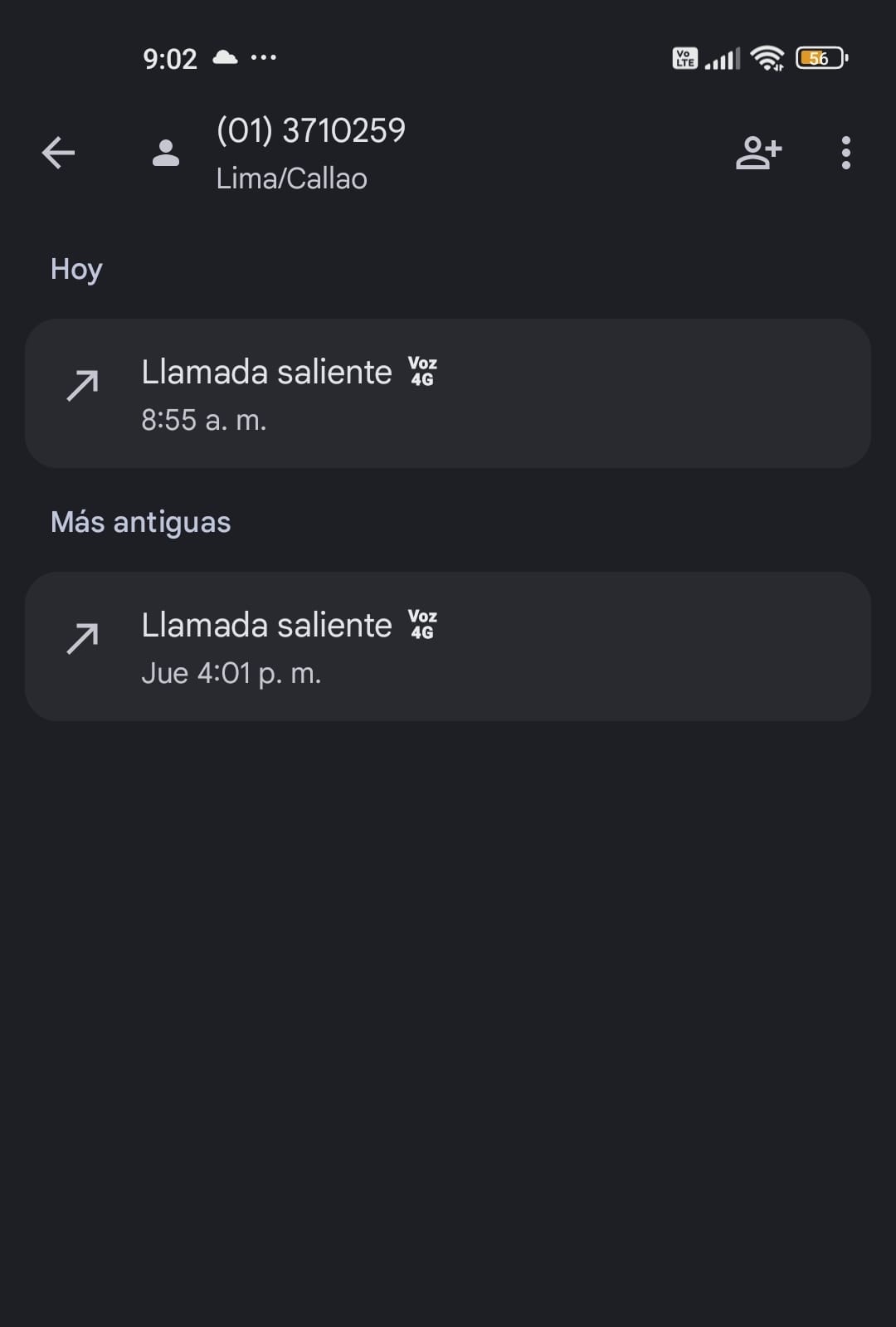Tap the Lima/Callao location label
Screen dimensions: 896x1327
pyautogui.click(x=291, y=178)
